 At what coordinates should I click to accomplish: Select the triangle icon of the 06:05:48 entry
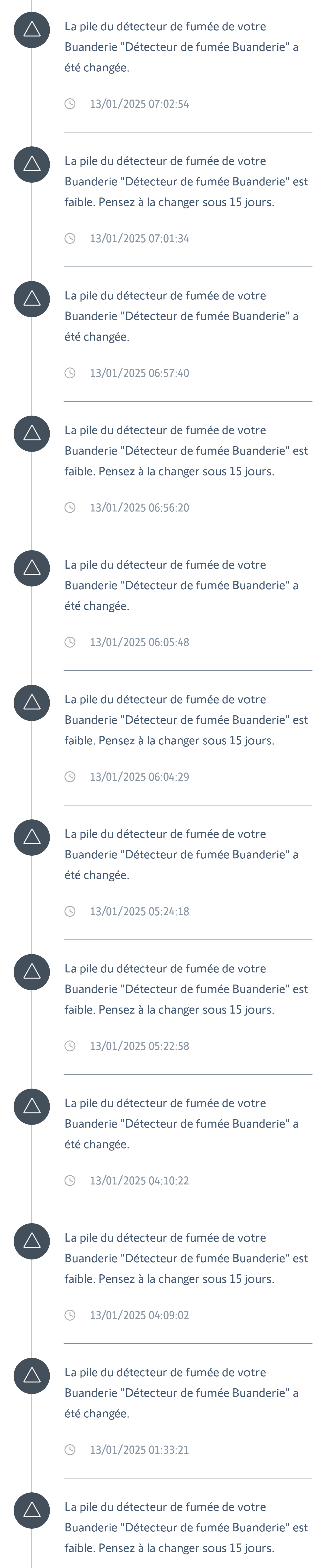pos(32,568)
